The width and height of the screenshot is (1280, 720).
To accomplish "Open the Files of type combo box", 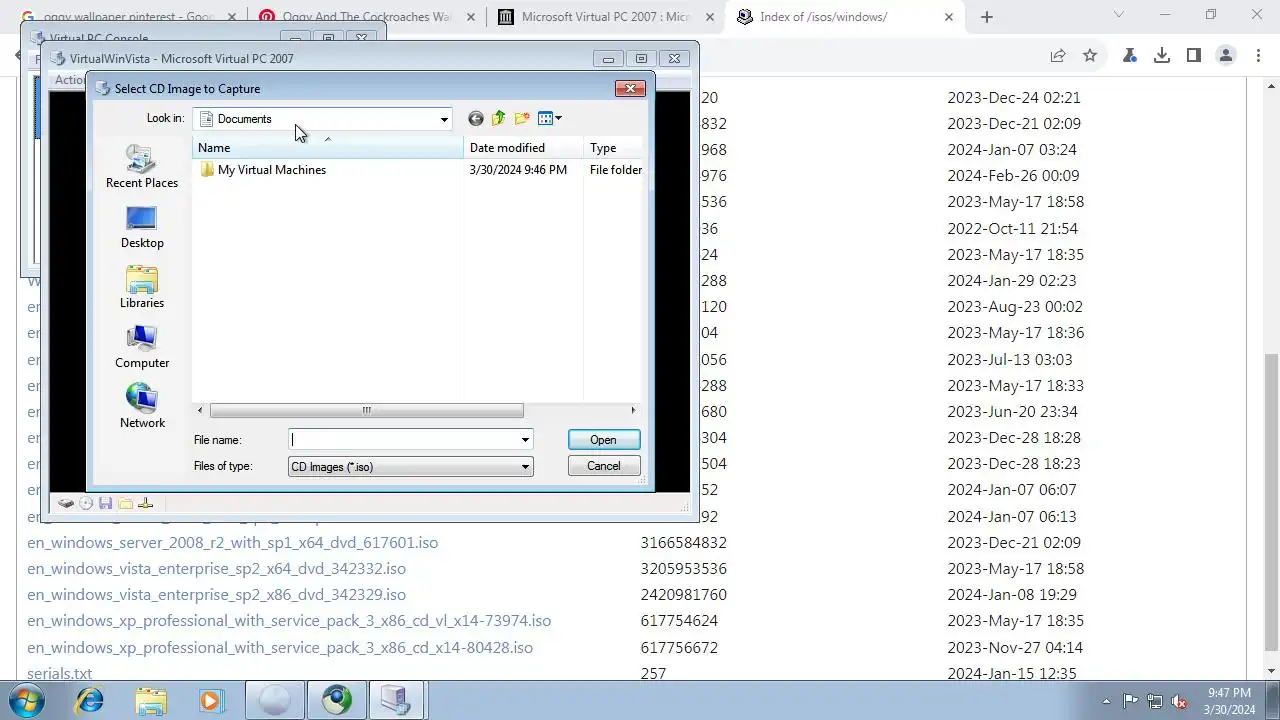I will tap(410, 467).
